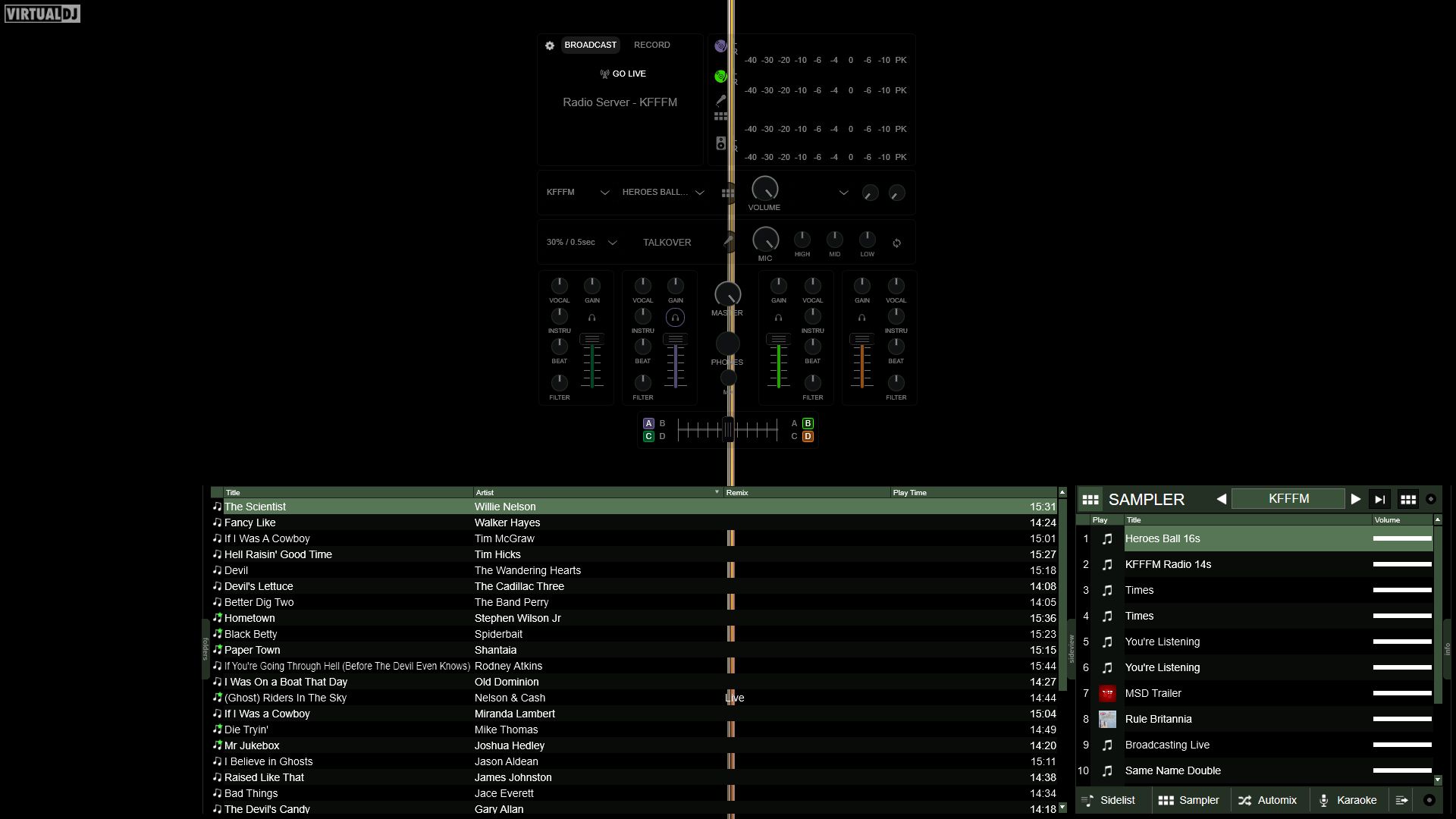Expand the 30% / 0.5sec talkover dropdown
The width and height of the screenshot is (1456, 819).
pos(612,243)
